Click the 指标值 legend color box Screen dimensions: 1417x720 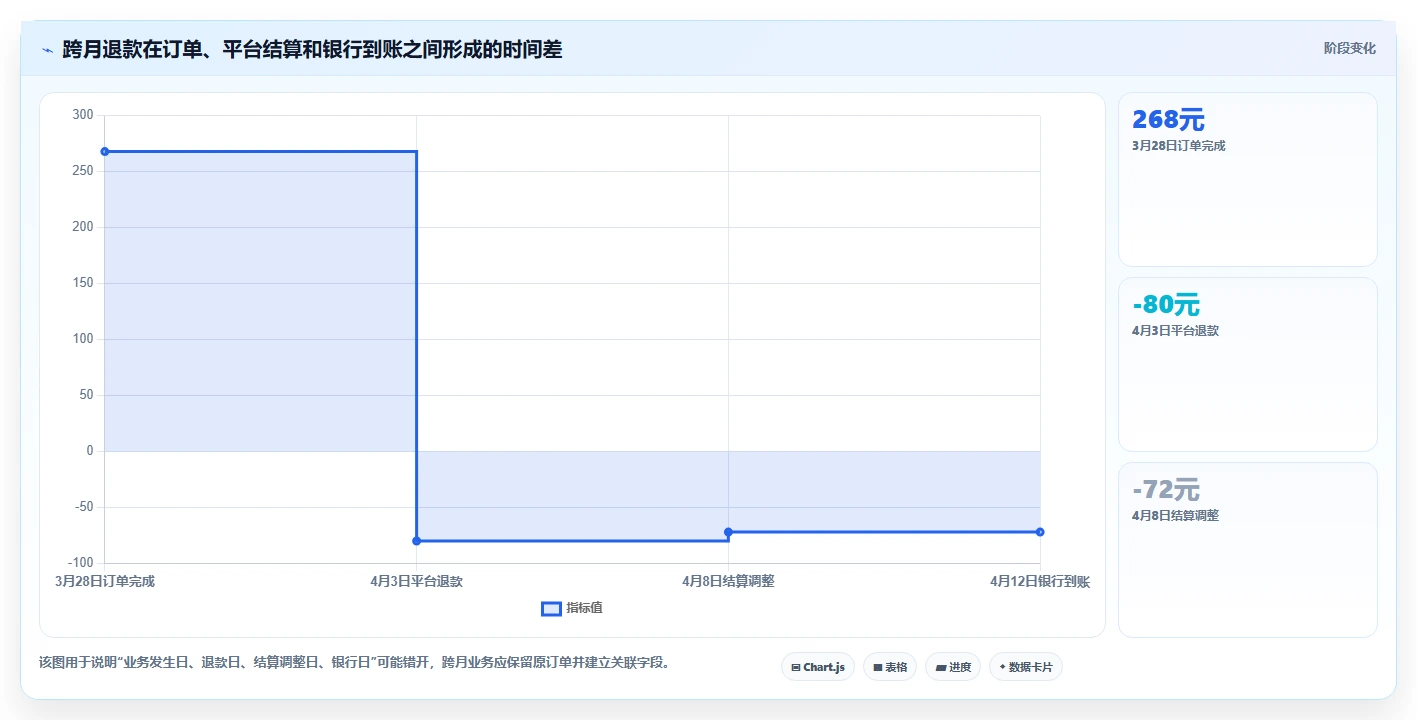tap(551, 609)
